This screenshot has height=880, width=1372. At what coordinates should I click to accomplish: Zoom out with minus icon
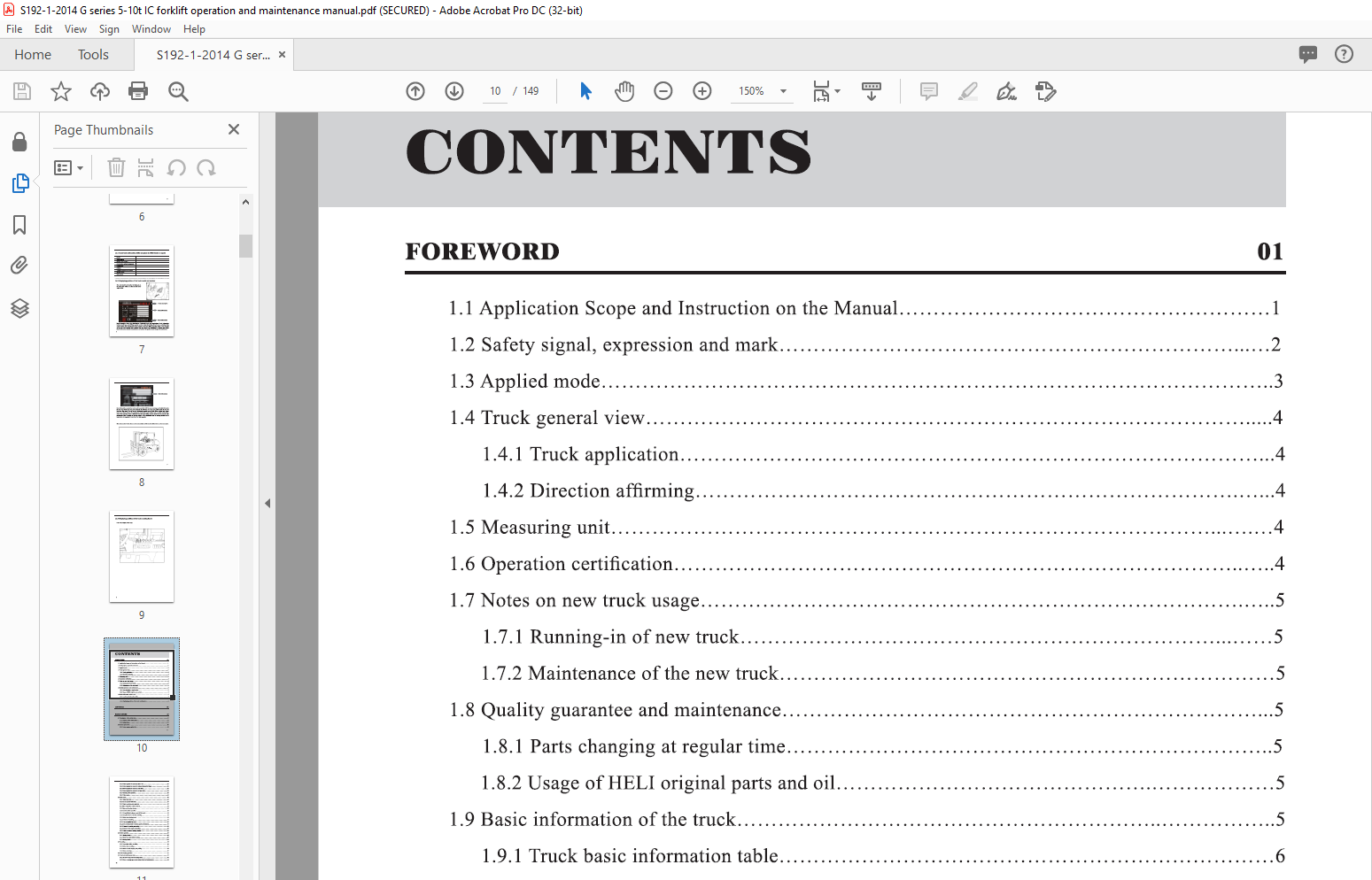tap(663, 91)
